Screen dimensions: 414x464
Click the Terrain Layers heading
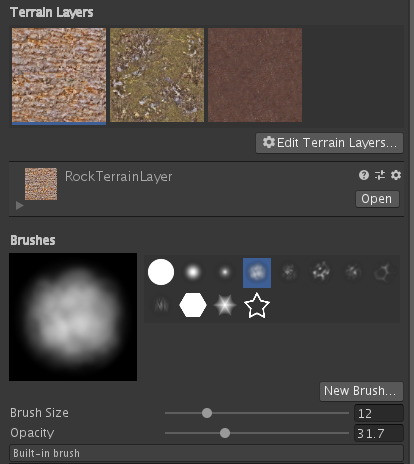(x=52, y=13)
